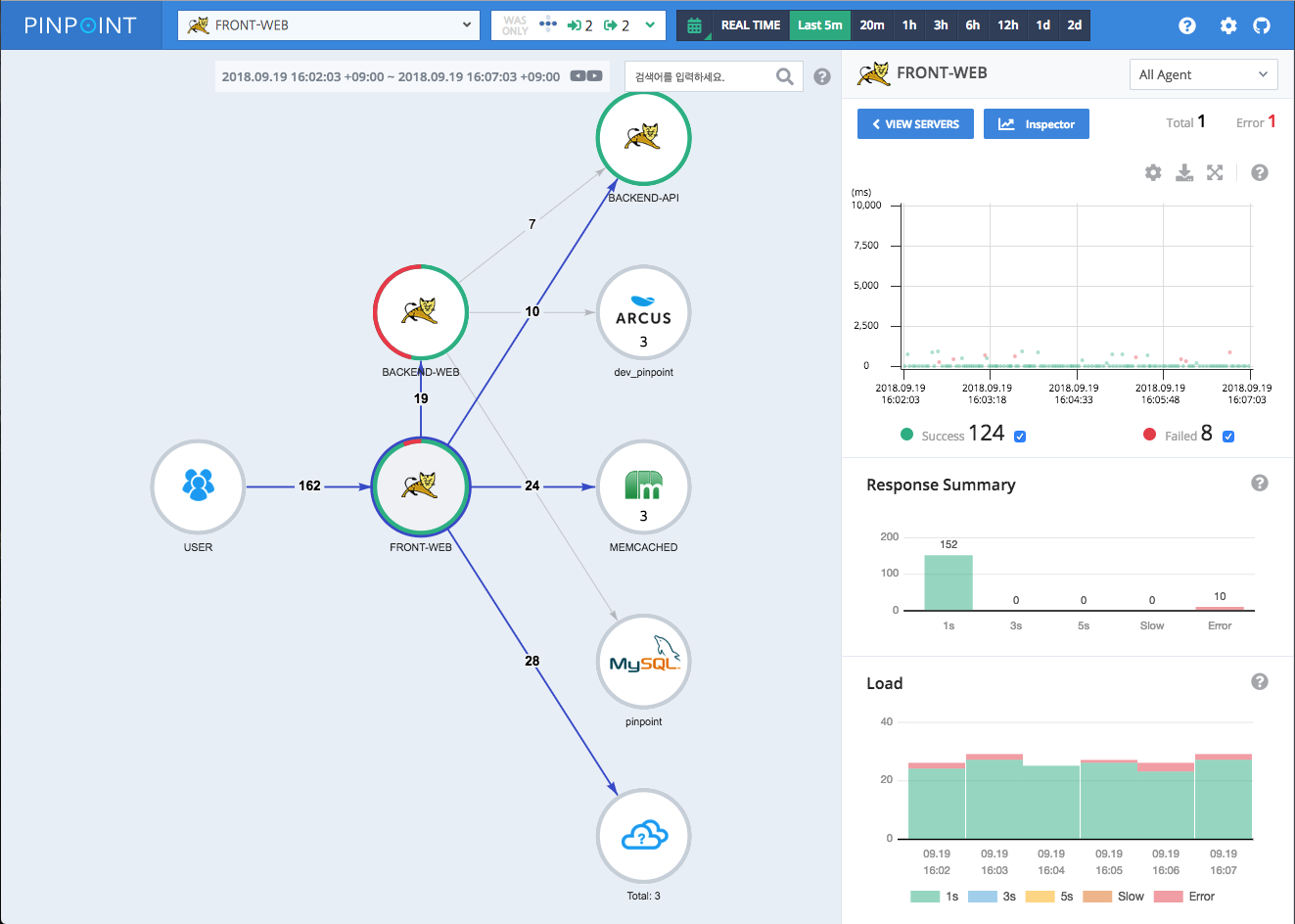Viewport: 1295px width, 924px height.
Task: Uncheck the Failed checkbox under the scatter chart
Action: [x=1228, y=435]
